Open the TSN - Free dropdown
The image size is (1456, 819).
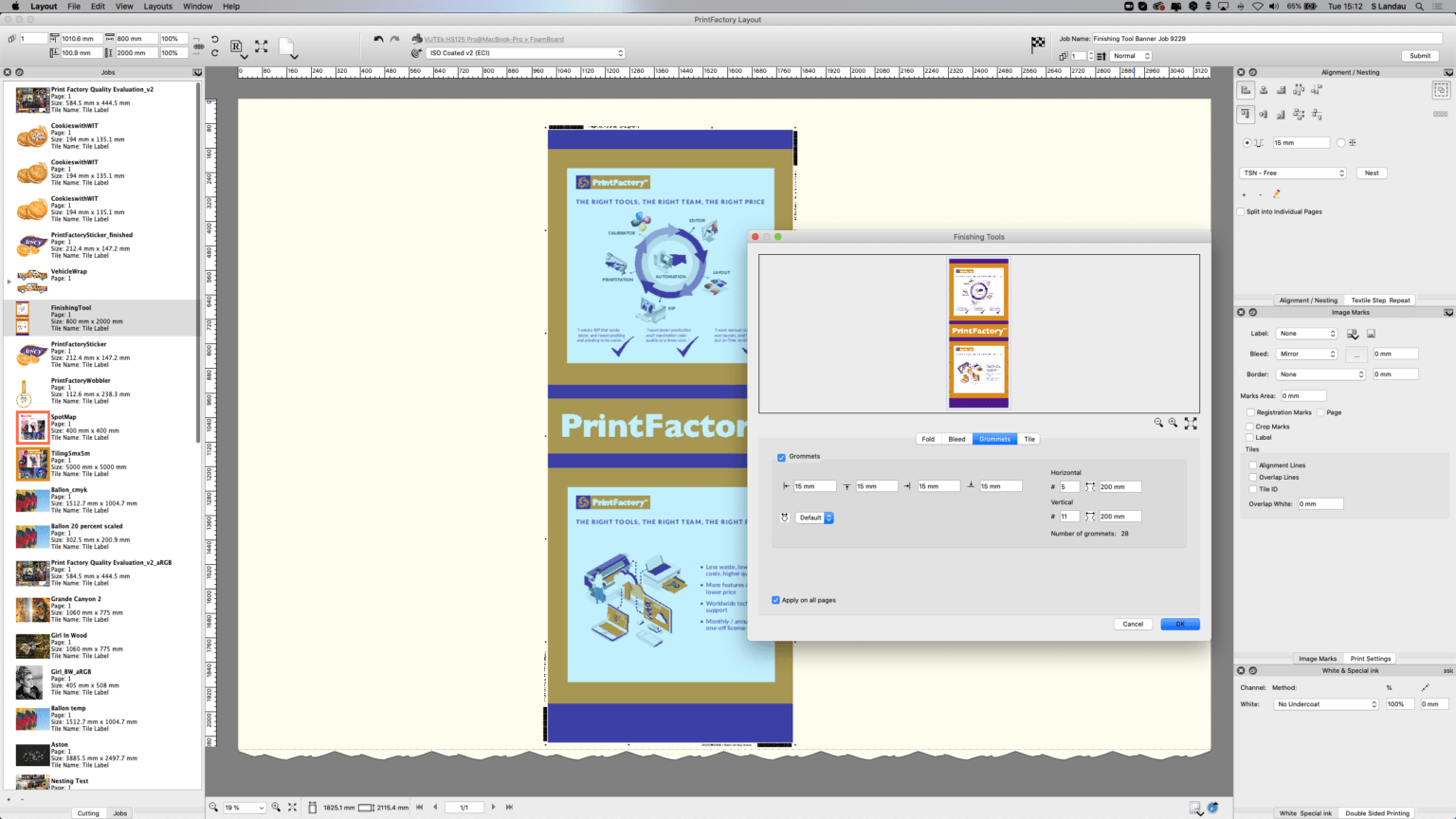1293,173
